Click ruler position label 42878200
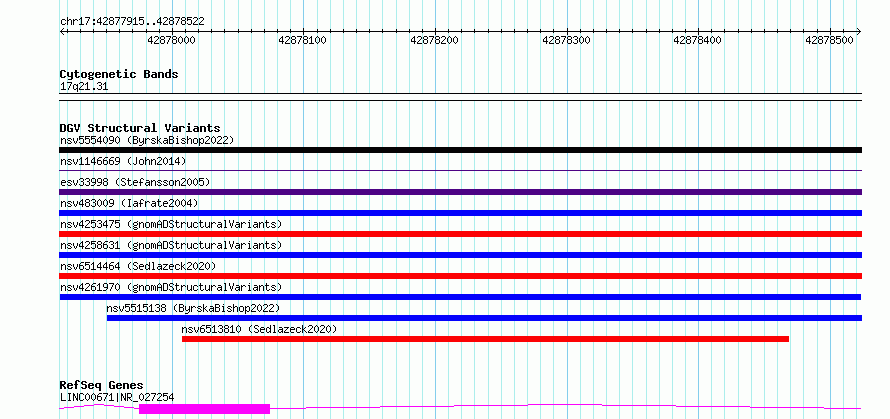Screen dimensions: 890x419 (x=434, y=41)
